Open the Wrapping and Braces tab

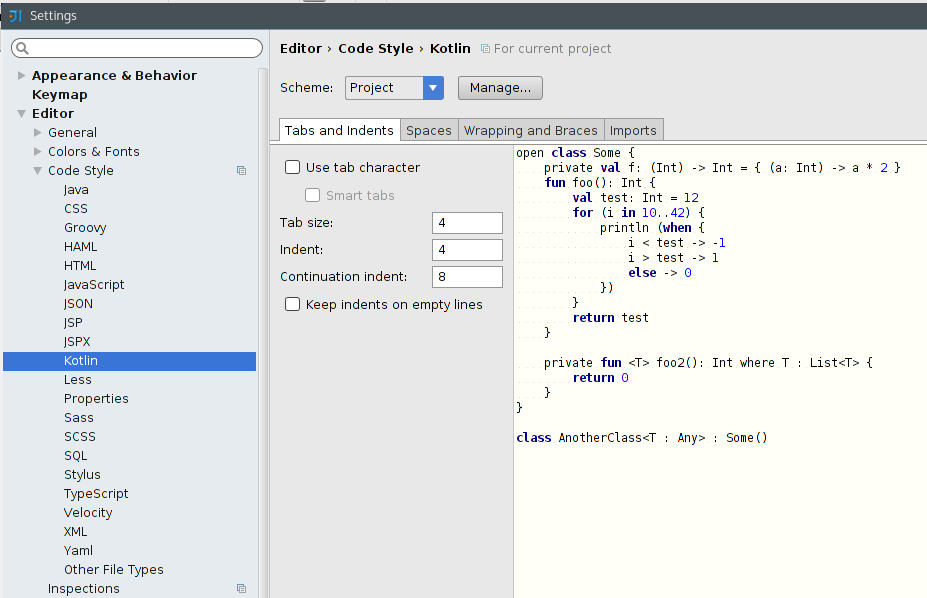coord(531,130)
